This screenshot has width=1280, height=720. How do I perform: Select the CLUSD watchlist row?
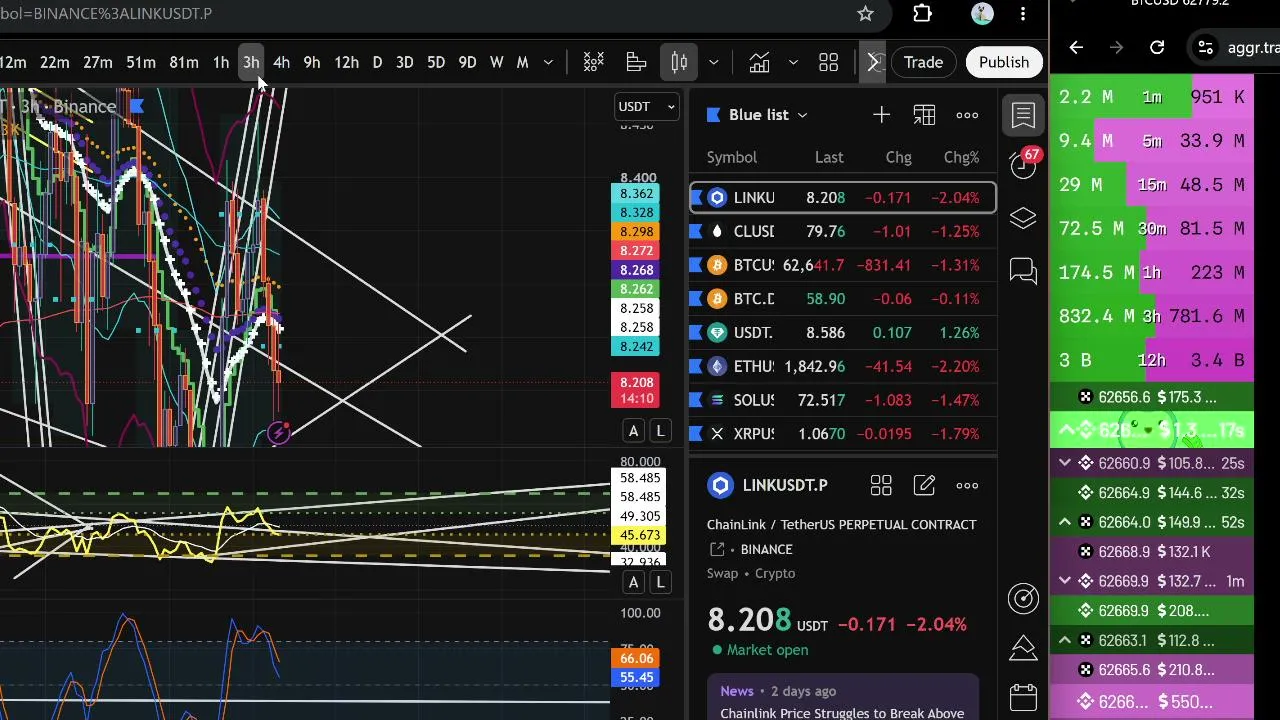click(x=843, y=232)
